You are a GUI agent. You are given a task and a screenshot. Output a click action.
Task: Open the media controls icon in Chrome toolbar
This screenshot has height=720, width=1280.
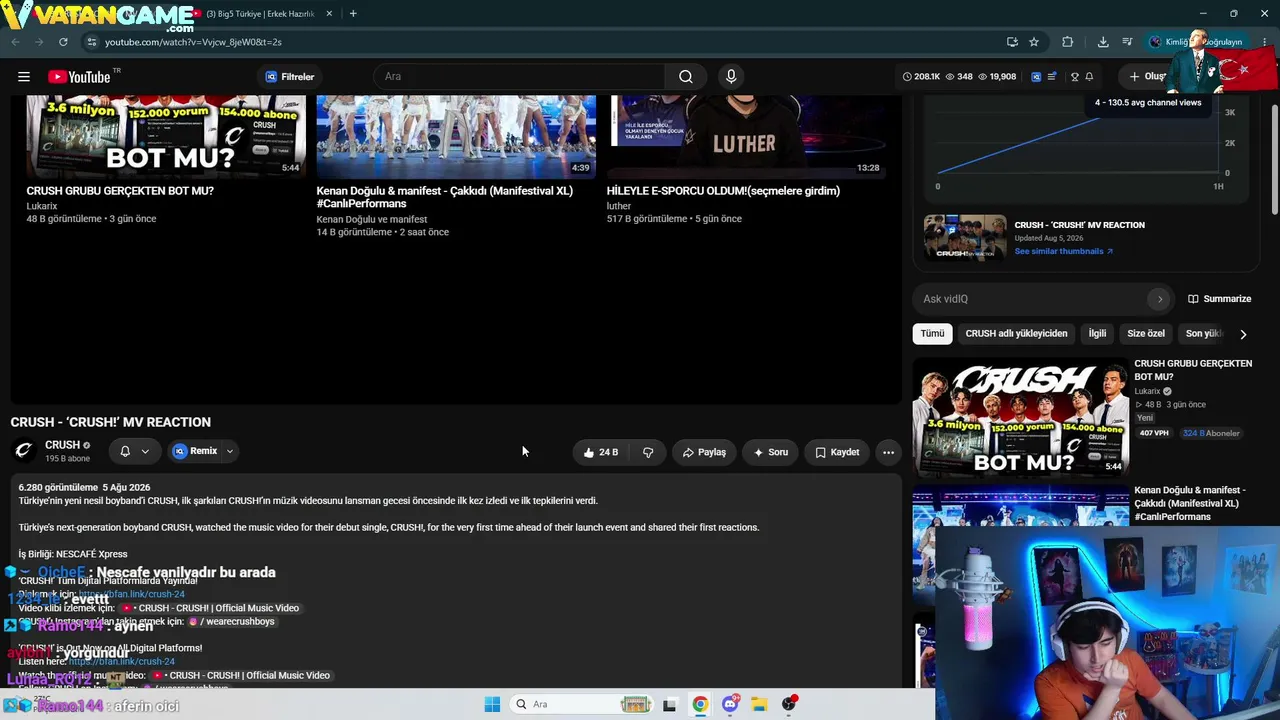[x=1127, y=42]
